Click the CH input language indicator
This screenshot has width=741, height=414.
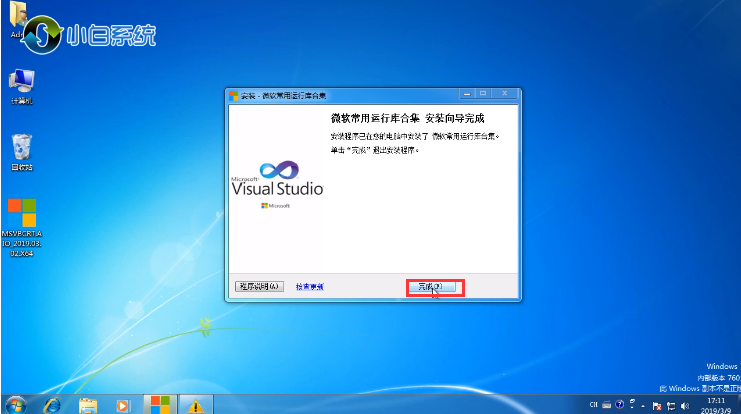pyautogui.click(x=594, y=405)
